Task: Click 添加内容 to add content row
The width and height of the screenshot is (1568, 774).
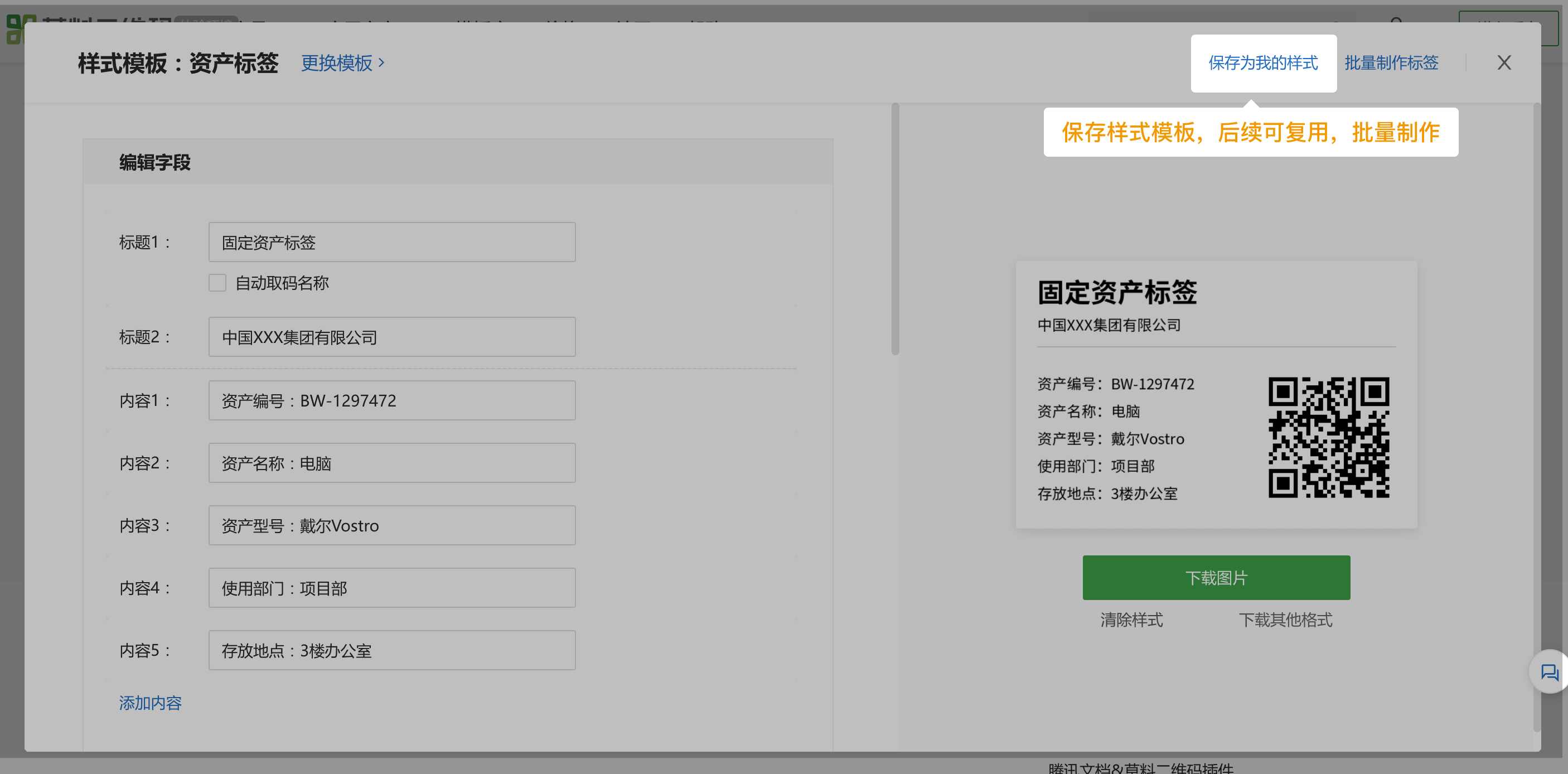Action: (x=151, y=703)
